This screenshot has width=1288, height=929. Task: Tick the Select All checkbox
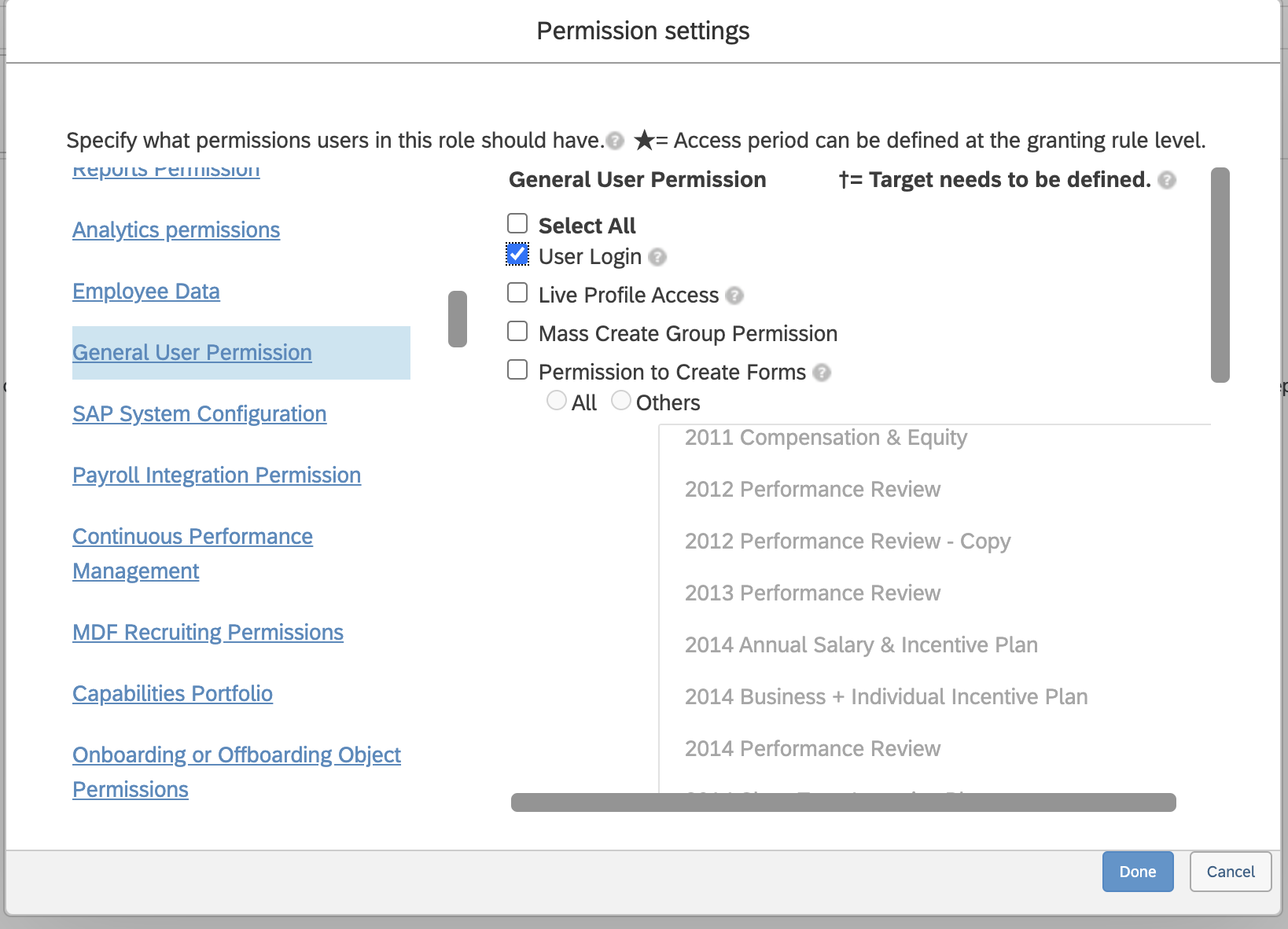pos(517,224)
